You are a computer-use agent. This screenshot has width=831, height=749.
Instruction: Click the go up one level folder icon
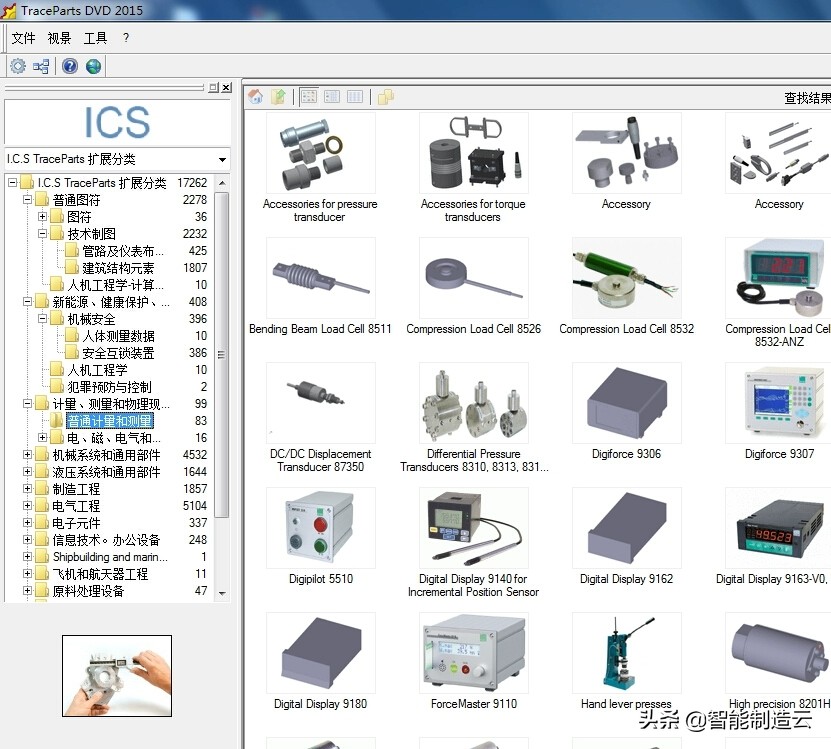click(277, 96)
